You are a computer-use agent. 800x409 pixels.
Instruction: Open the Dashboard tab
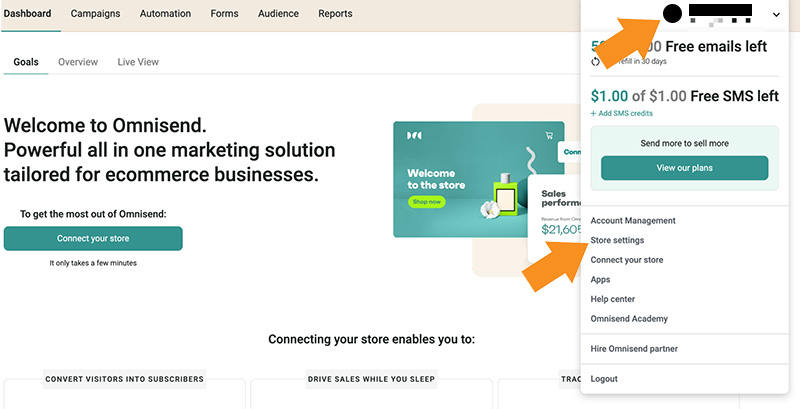click(x=28, y=14)
